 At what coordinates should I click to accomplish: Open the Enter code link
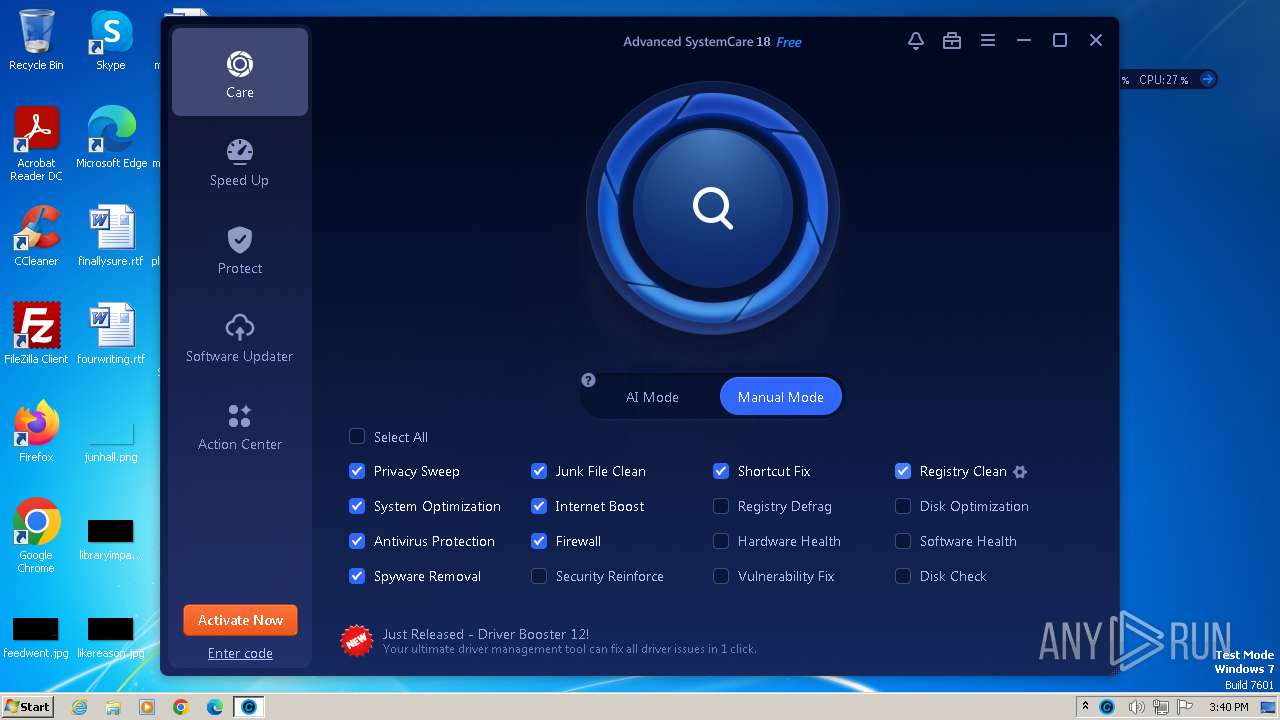(240, 653)
